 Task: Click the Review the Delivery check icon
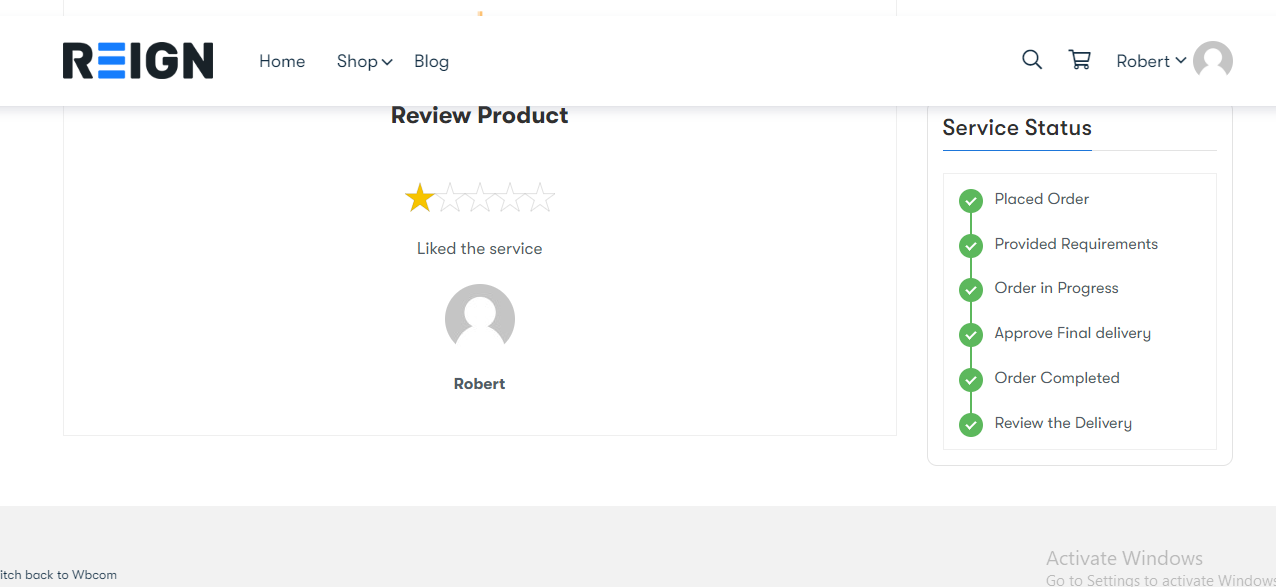point(970,425)
